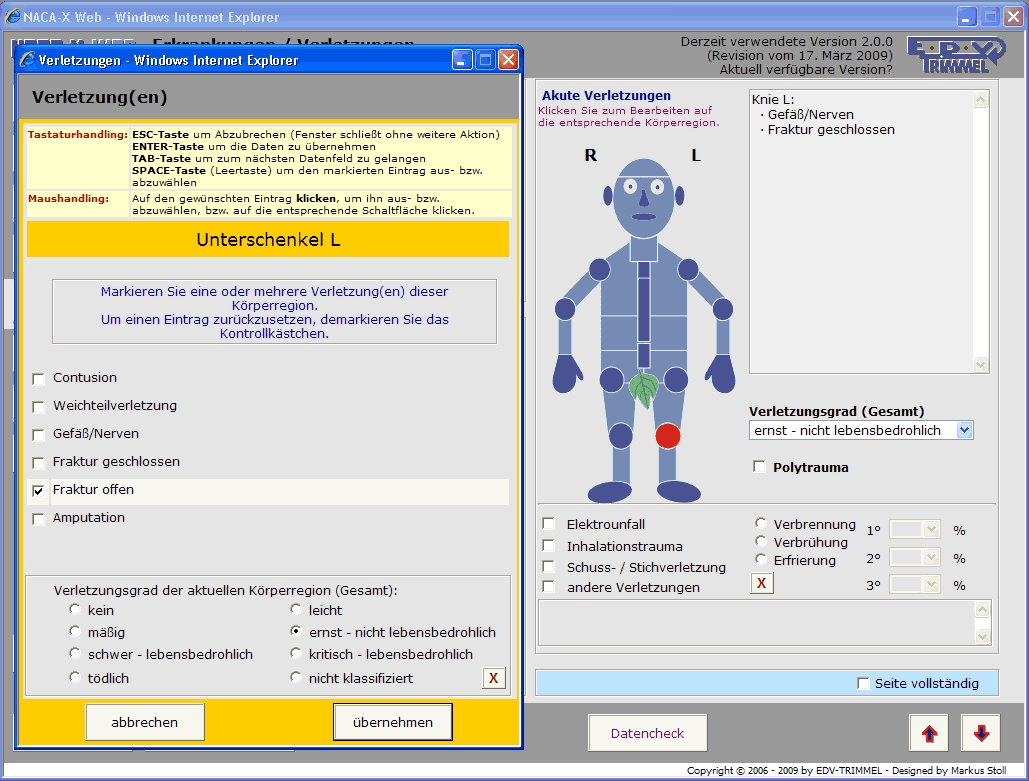Check the Elektrounfall checkbox
The width and height of the screenshot is (1029, 781).
coord(549,524)
